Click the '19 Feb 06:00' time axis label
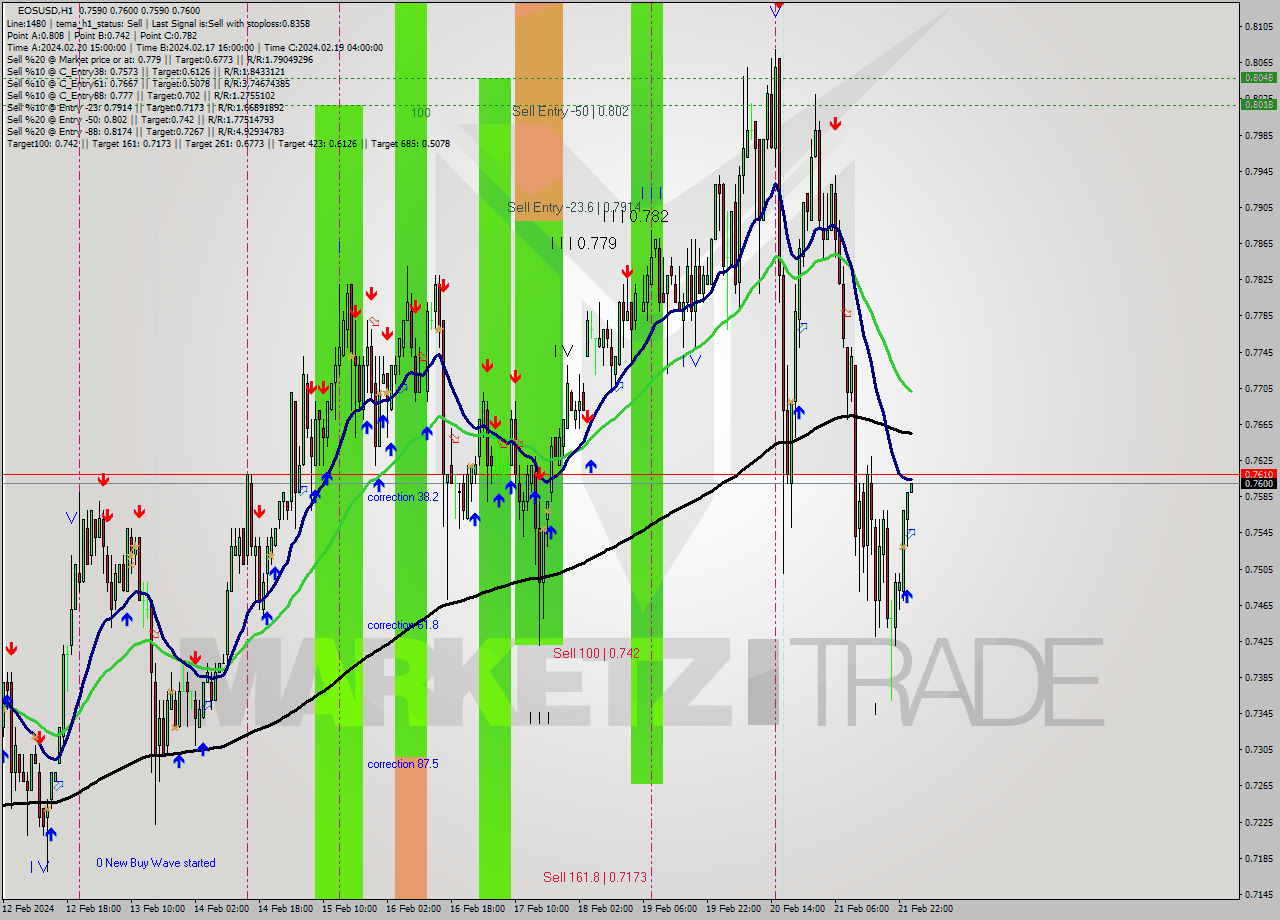Image resolution: width=1280 pixels, height=920 pixels. pos(669,909)
